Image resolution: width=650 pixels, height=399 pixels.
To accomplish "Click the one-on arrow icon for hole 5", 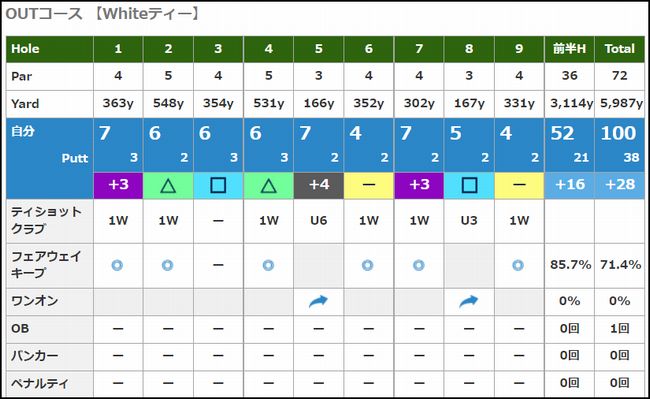I will tap(318, 301).
